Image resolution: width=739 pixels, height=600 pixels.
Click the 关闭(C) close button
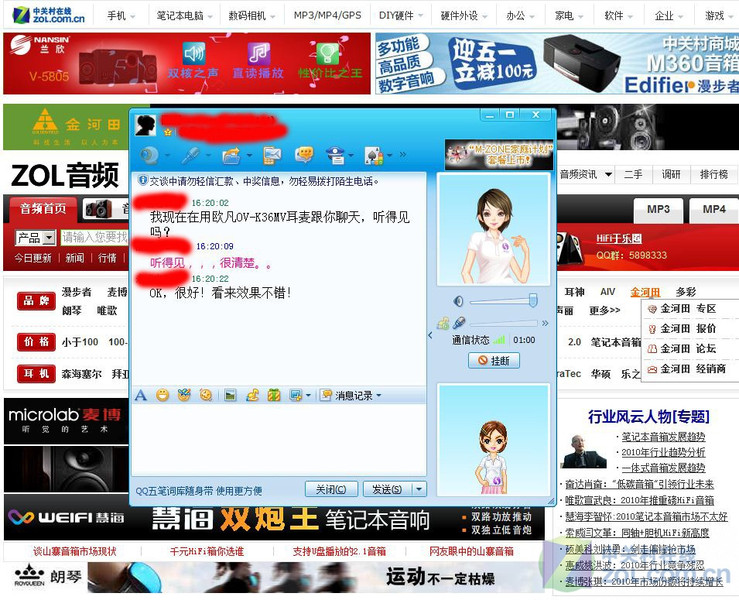point(331,489)
